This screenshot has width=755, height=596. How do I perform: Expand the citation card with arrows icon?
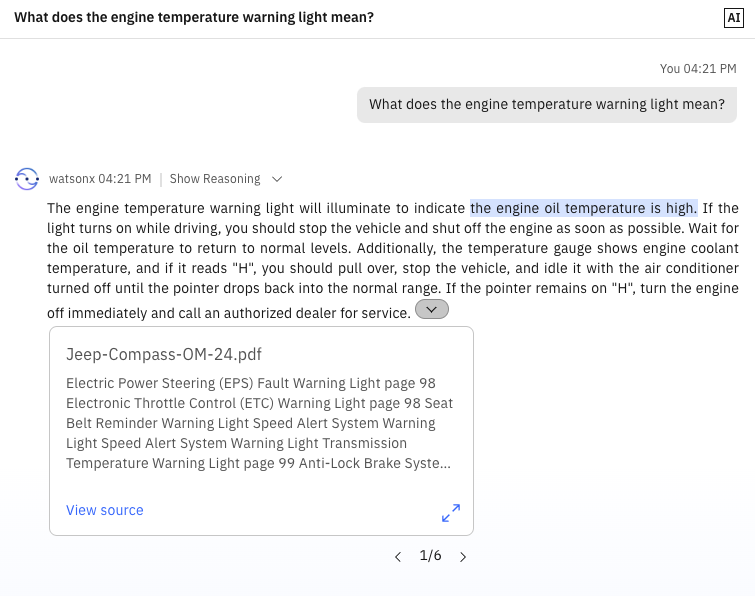(x=451, y=513)
